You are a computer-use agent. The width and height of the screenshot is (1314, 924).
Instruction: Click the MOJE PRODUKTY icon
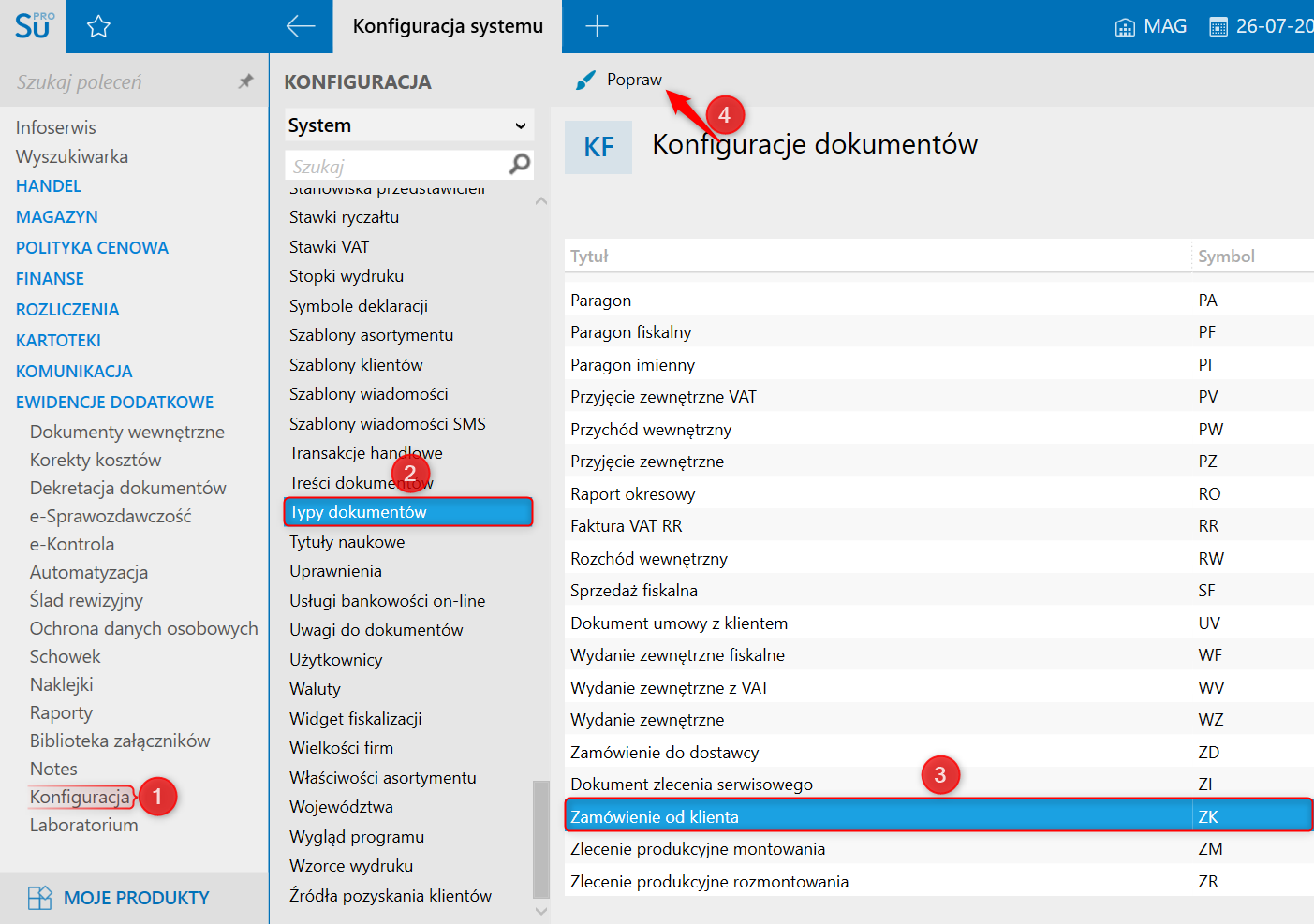click(40, 898)
